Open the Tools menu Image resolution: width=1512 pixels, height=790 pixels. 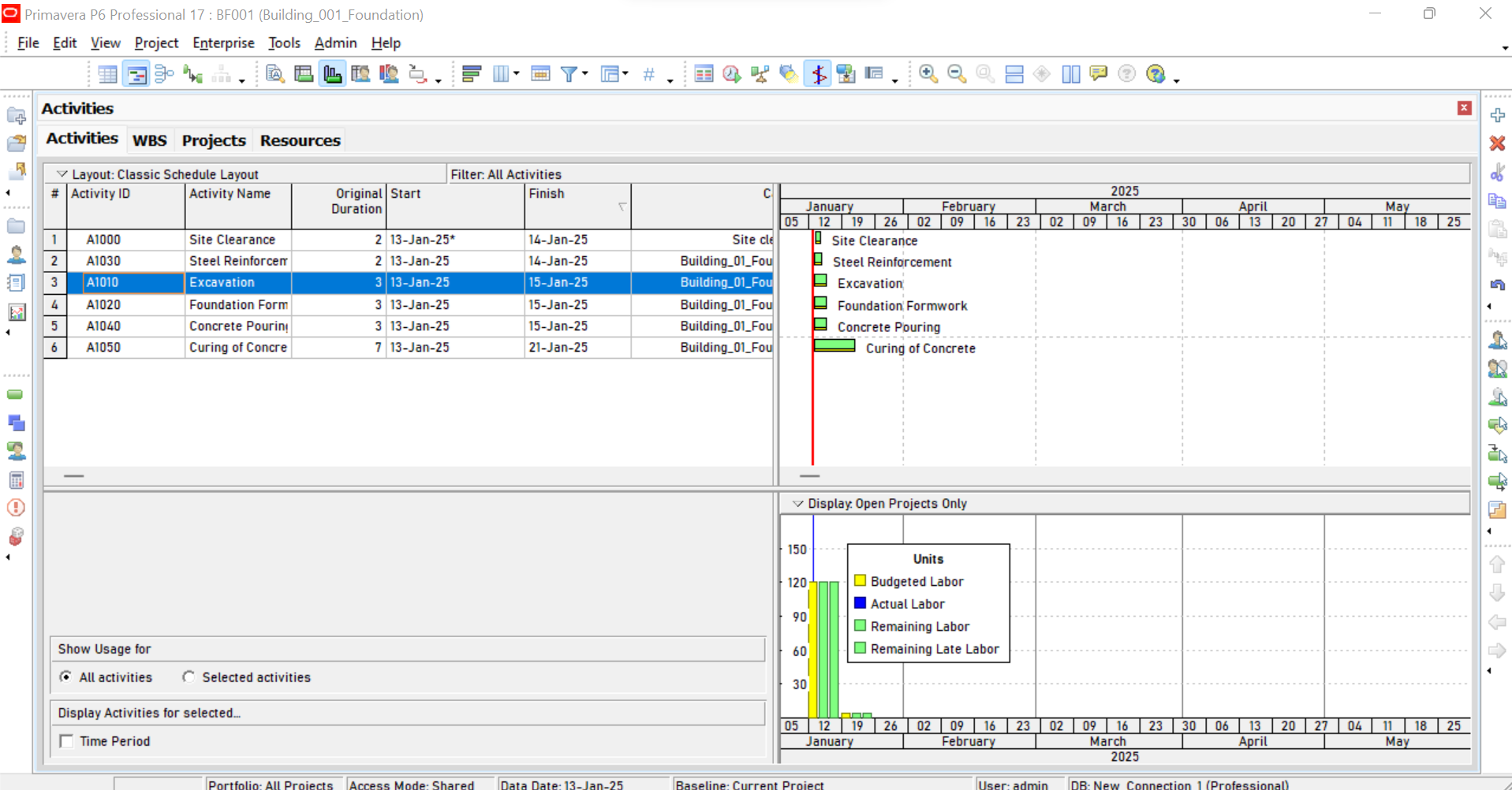(284, 43)
